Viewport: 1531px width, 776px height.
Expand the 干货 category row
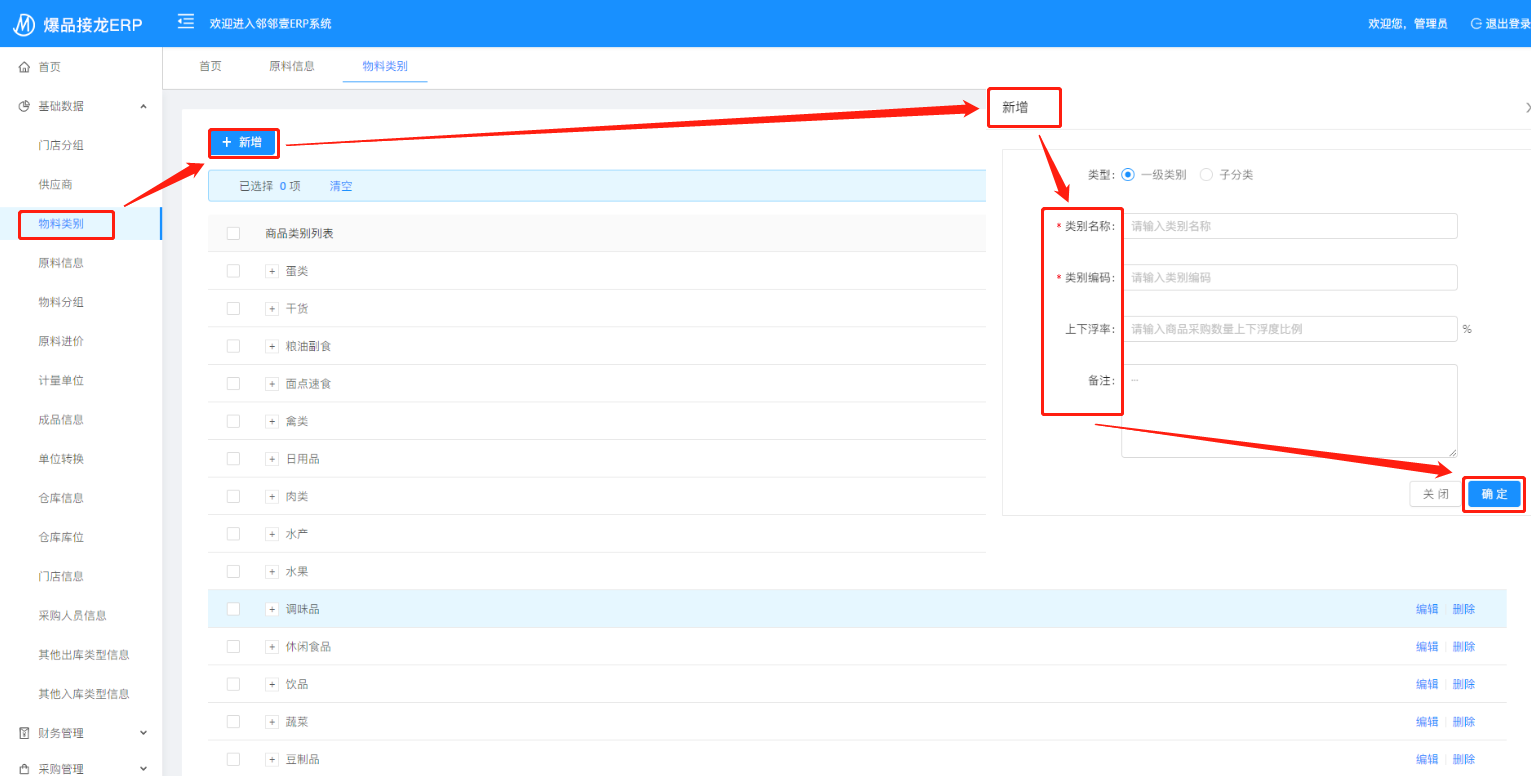[271, 308]
